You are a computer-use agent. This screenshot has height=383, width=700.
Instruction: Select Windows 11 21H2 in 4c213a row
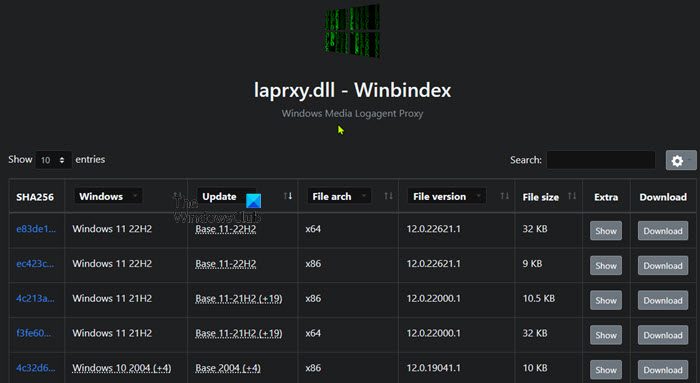click(x=112, y=299)
